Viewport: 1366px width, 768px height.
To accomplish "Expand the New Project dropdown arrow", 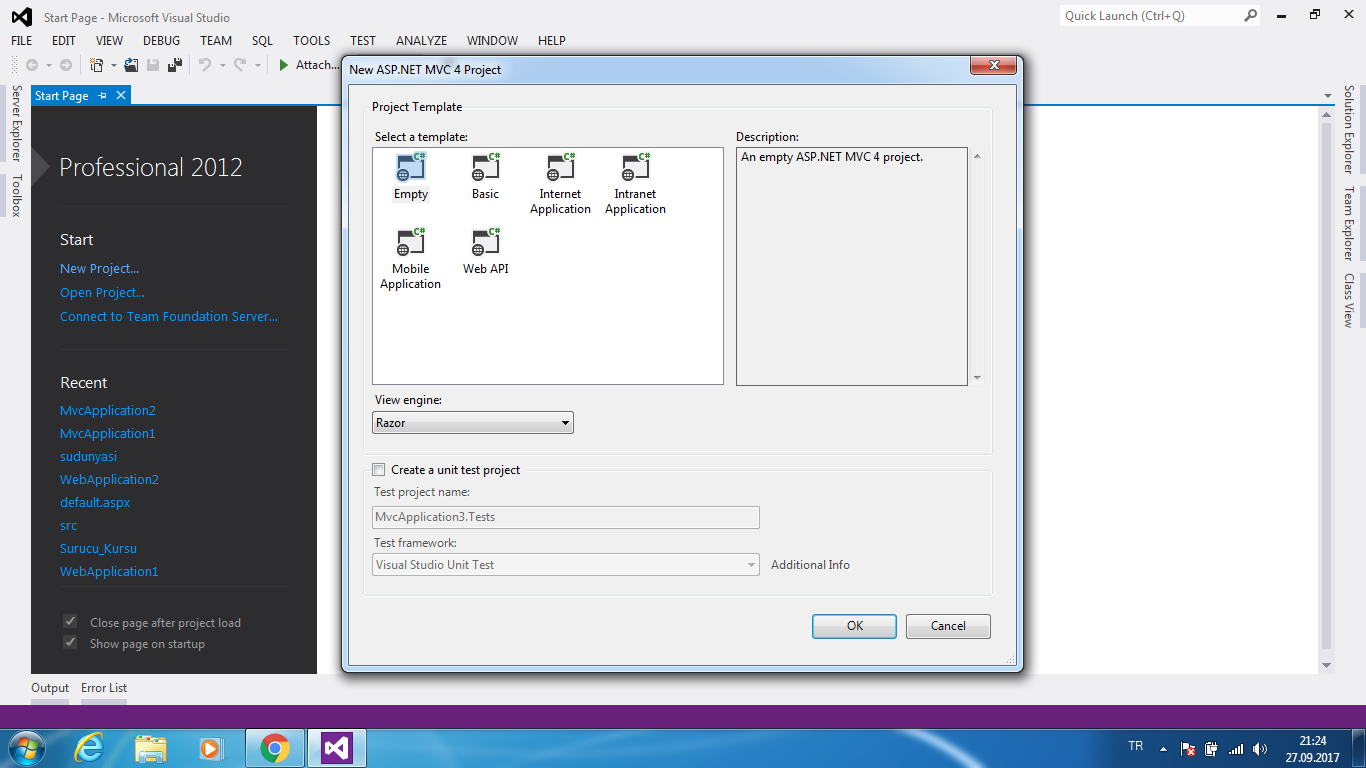I will pyautogui.click(x=113, y=65).
